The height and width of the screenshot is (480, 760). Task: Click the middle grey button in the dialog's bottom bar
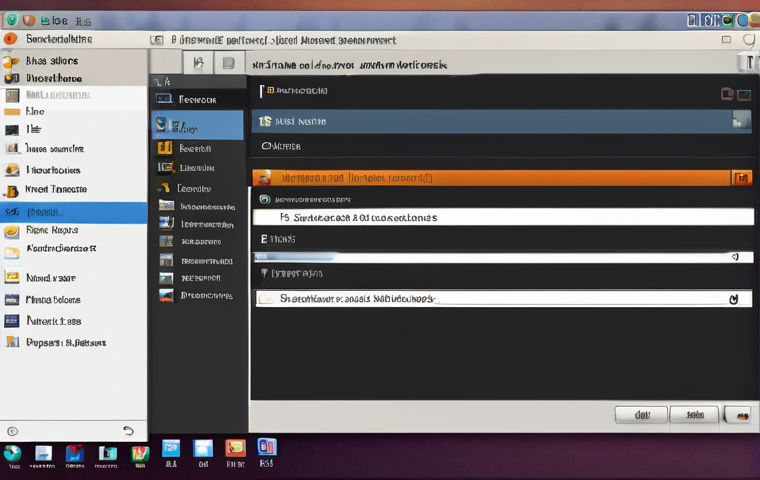point(695,415)
